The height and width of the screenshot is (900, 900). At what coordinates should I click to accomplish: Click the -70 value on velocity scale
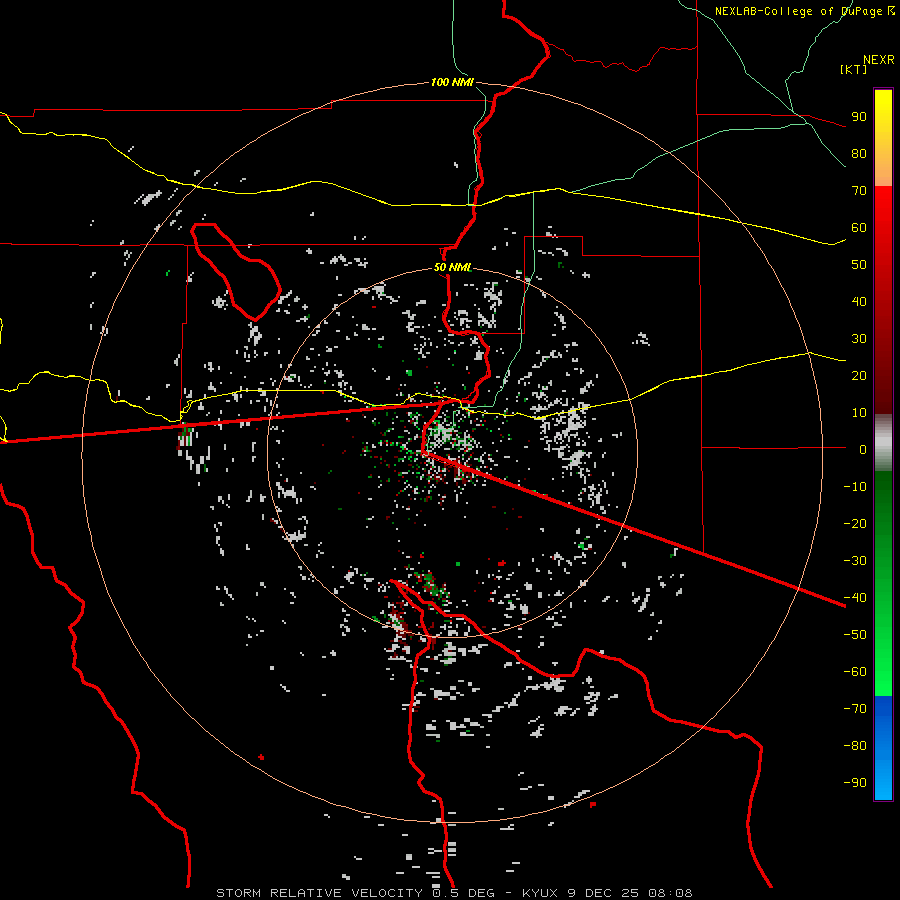855,709
